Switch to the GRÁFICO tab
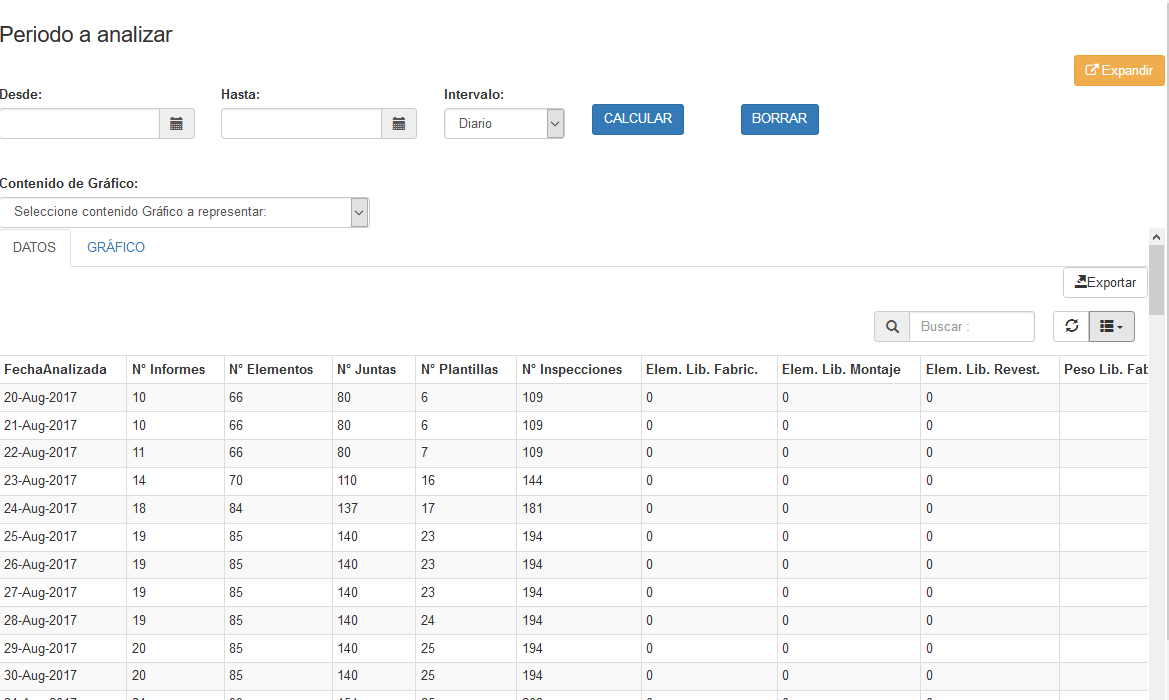This screenshot has height=700, width=1169. tap(116, 248)
